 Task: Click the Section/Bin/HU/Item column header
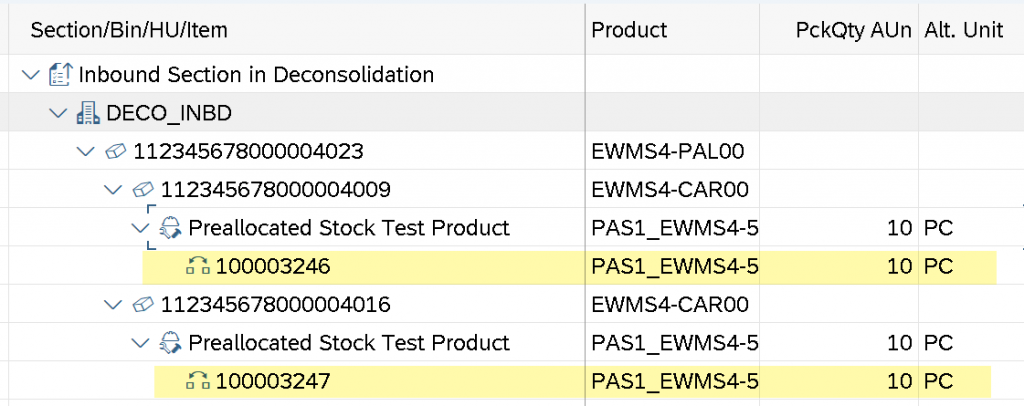129,30
